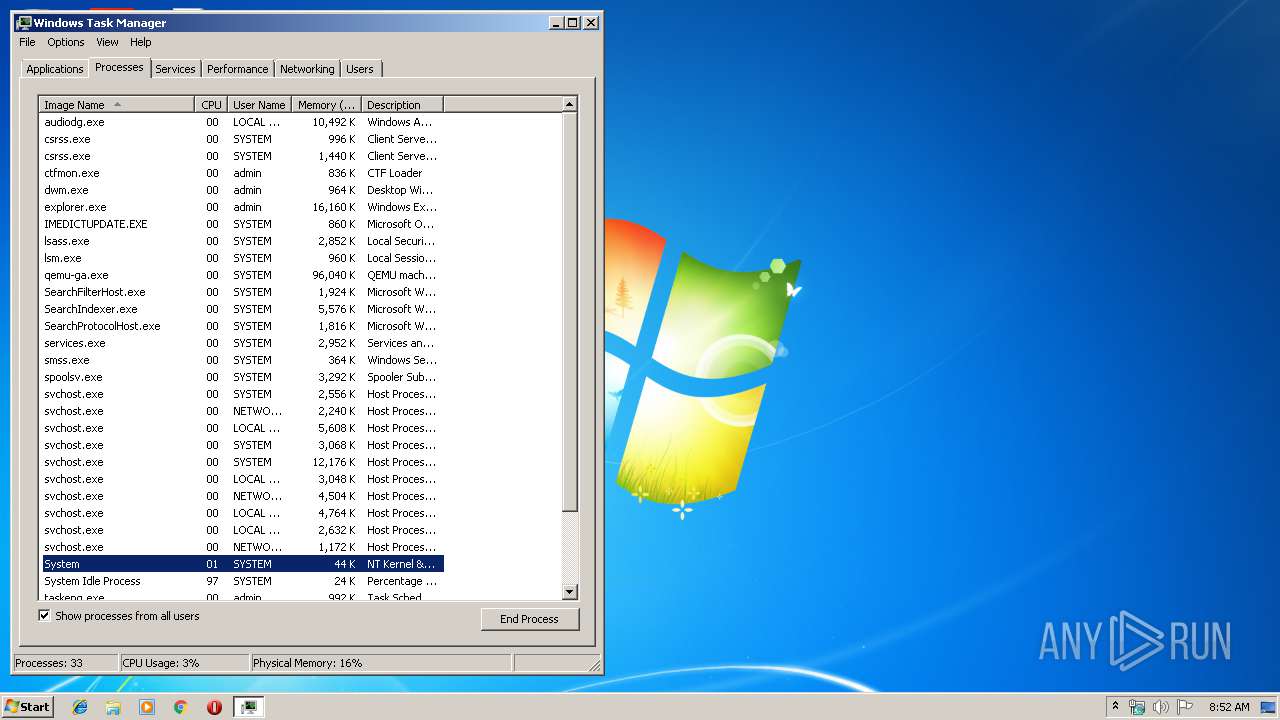Image resolution: width=1280 pixels, height=720 pixels.
Task: Select the SearchFilterHost.exe process
Action: [x=241, y=292]
